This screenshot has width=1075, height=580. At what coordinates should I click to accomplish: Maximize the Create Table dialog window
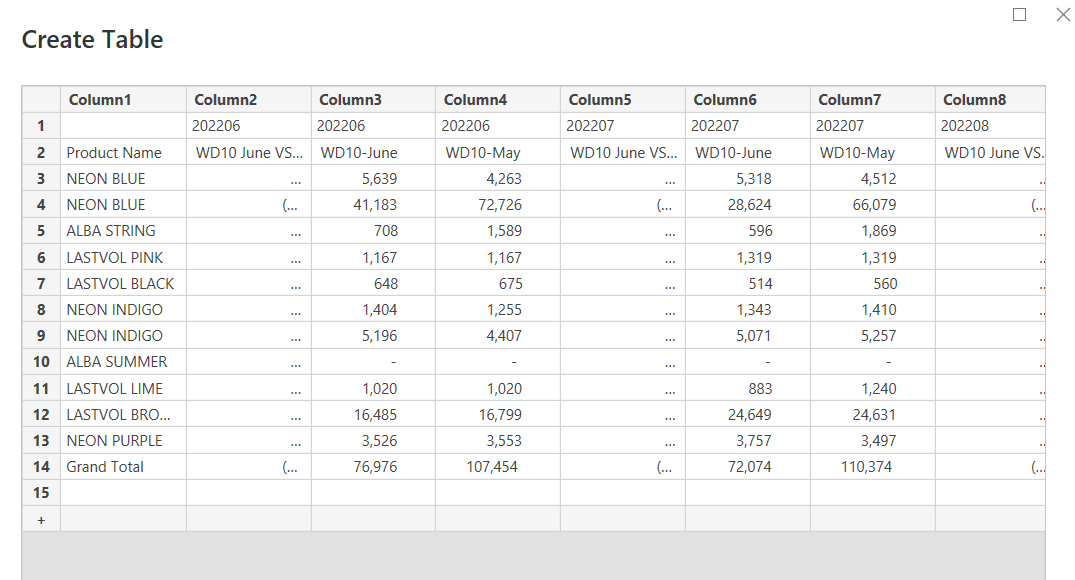[1019, 14]
